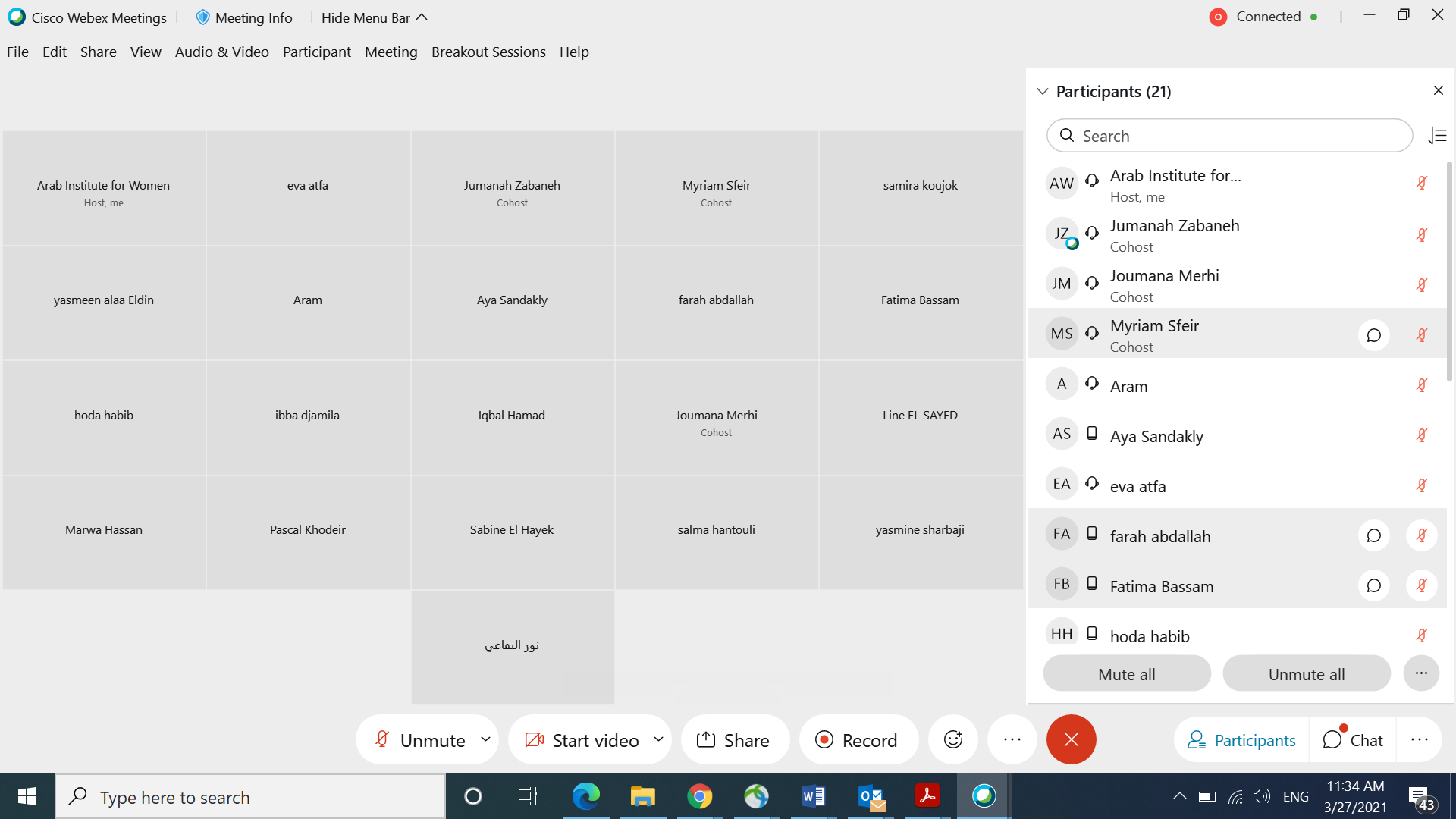Toggle the Participants panel button

coord(1241,739)
